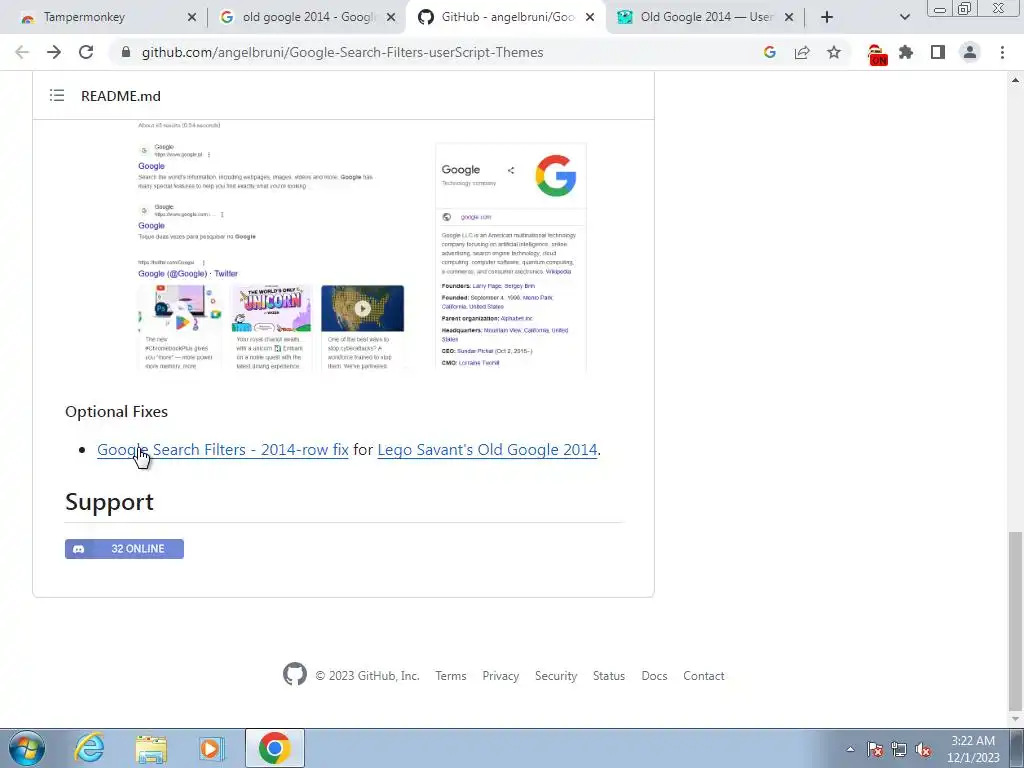The image size is (1024, 768).
Task: Click the Action Center flag icon
Action: [x=875, y=749]
